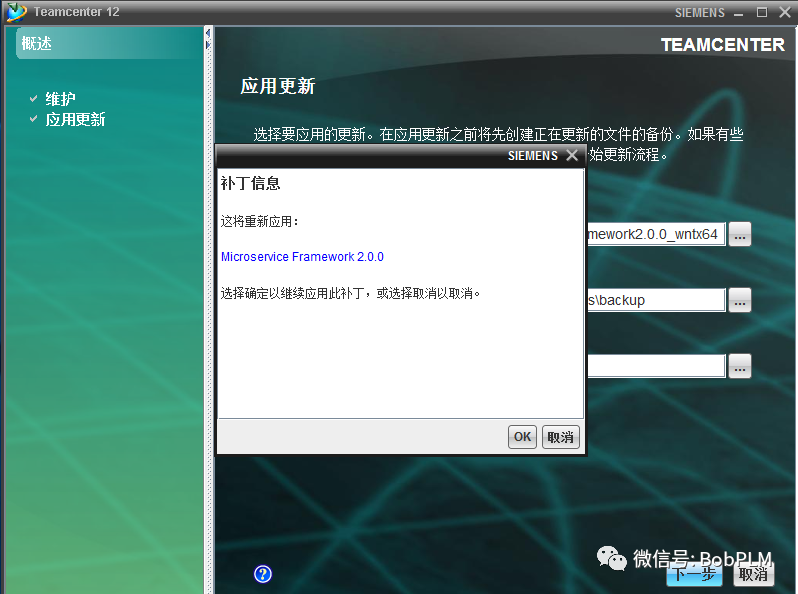This screenshot has width=798, height=594.
Task: Cancel the patch info dialog (取消)
Action: pyautogui.click(x=560, y=437)
